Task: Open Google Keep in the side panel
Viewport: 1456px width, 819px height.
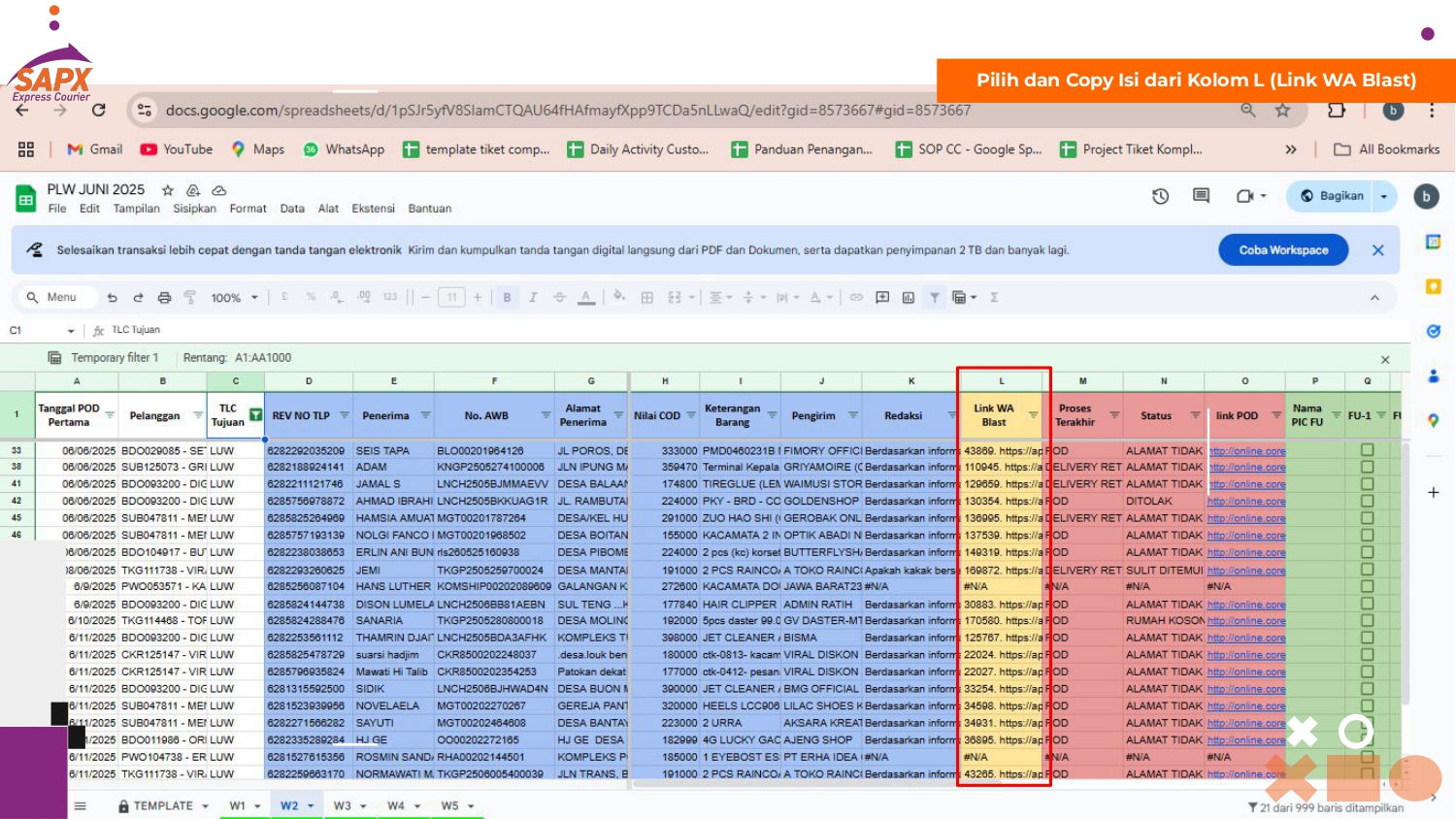Action: (x=1433, y=286)
